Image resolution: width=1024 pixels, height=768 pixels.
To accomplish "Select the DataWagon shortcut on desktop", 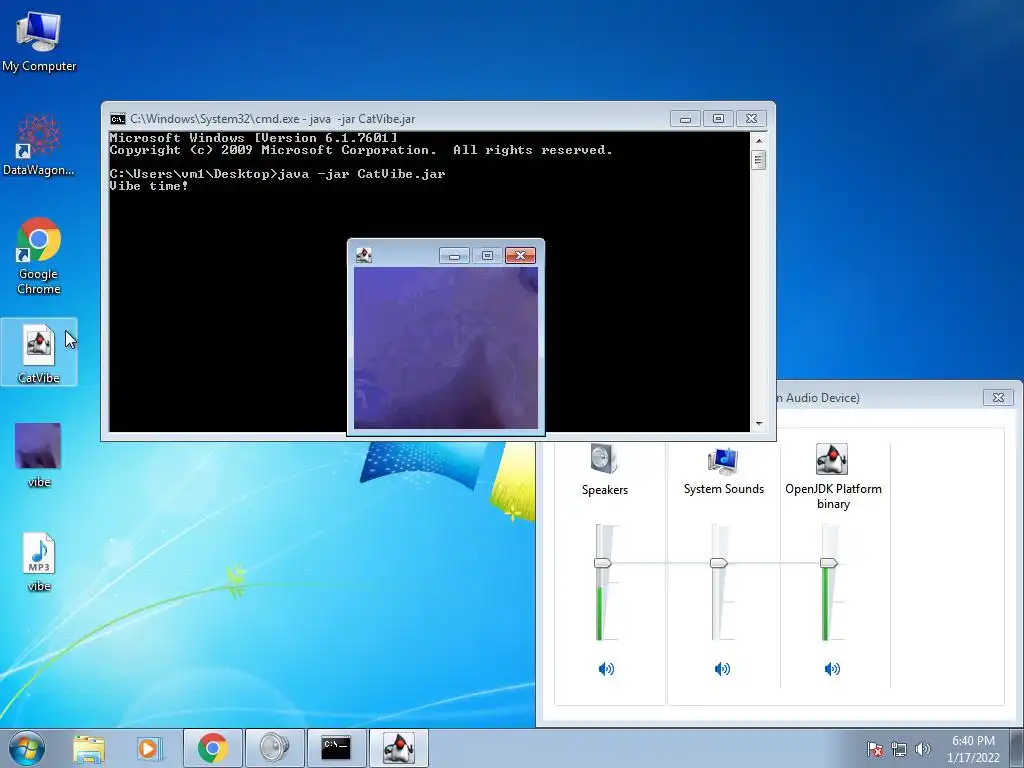I will coord(39,145).
